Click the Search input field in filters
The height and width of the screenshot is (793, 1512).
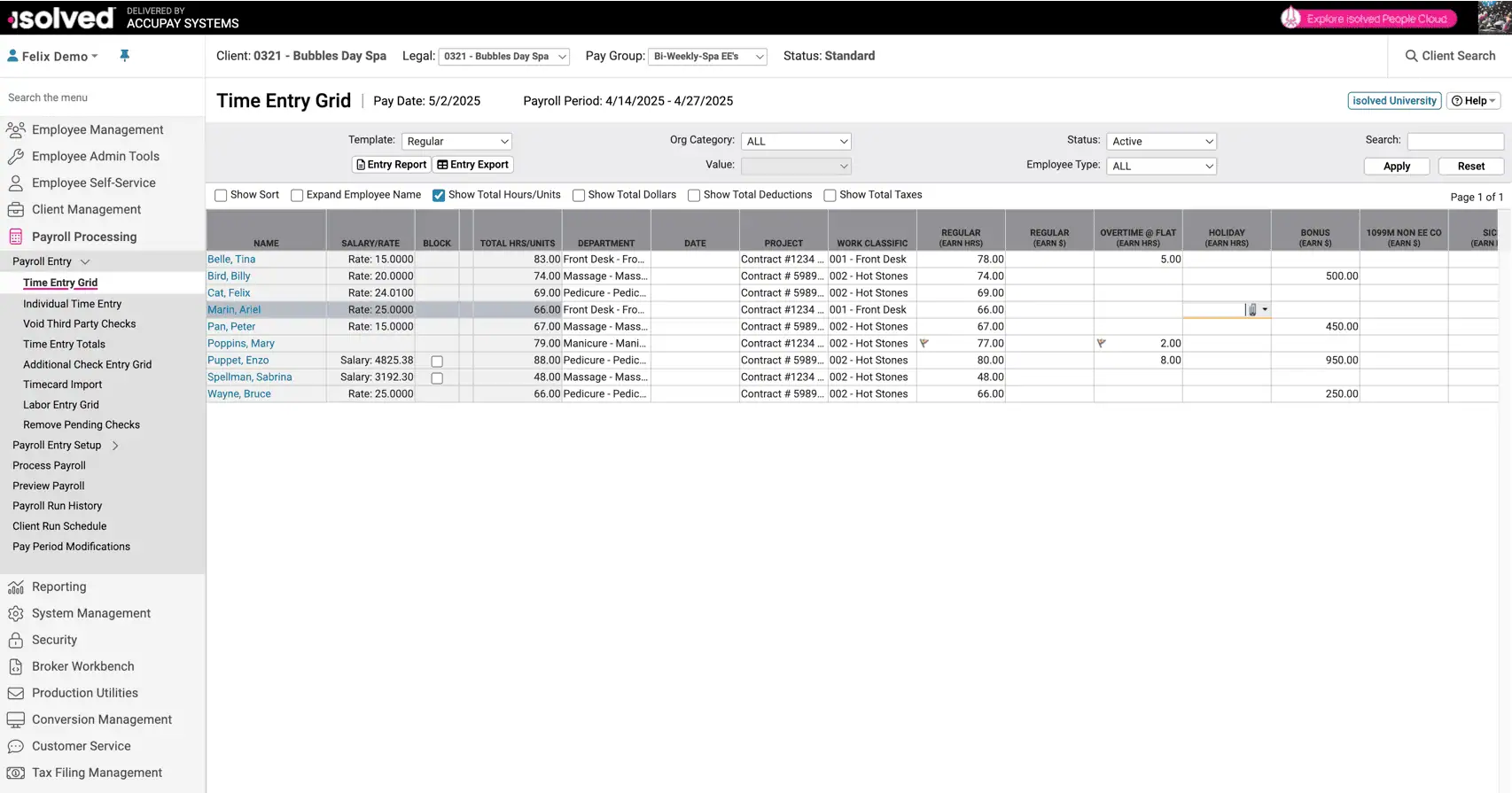1454,142
